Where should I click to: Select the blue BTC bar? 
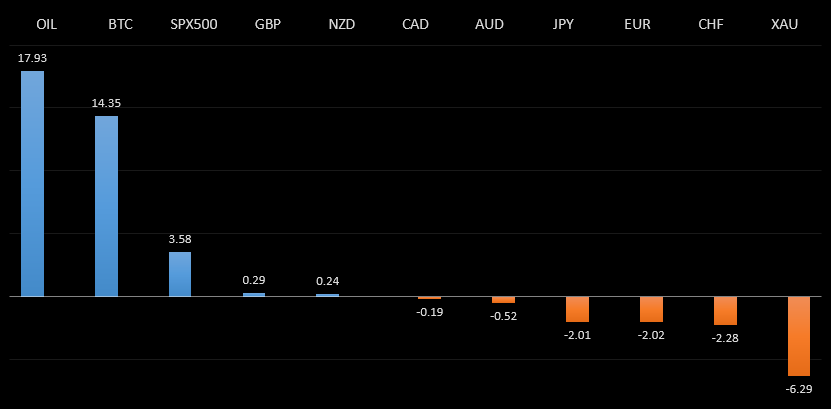107,206
